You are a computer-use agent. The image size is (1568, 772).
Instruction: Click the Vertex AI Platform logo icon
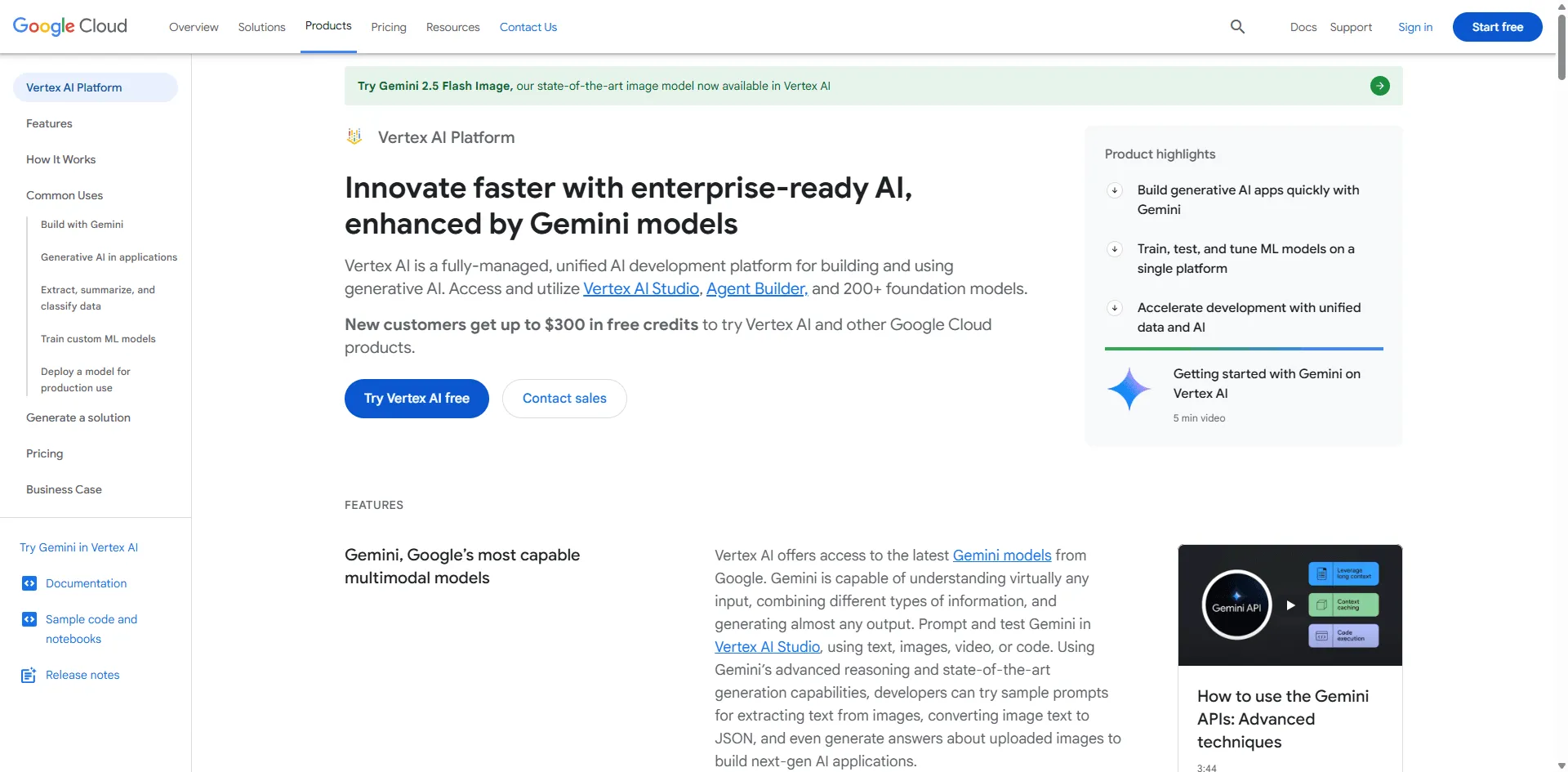tap(354, 137)
